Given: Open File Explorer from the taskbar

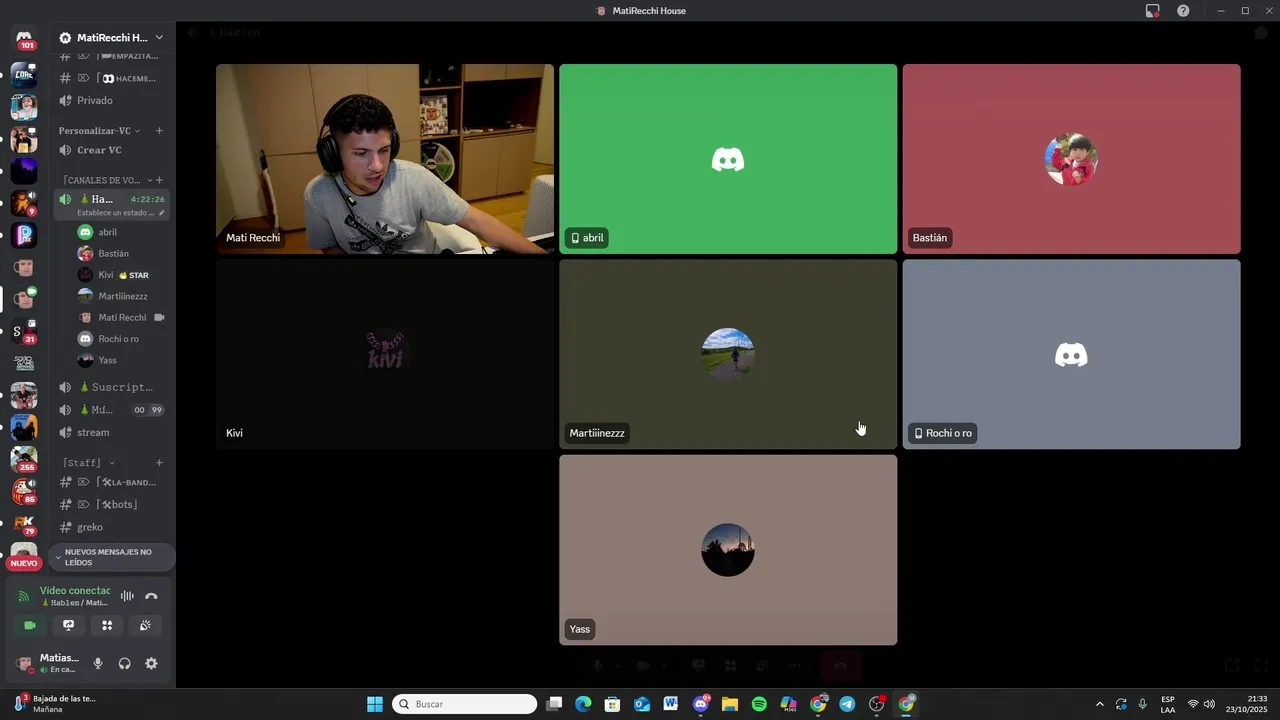Looking at the screenshot, I should click(730, 704).
